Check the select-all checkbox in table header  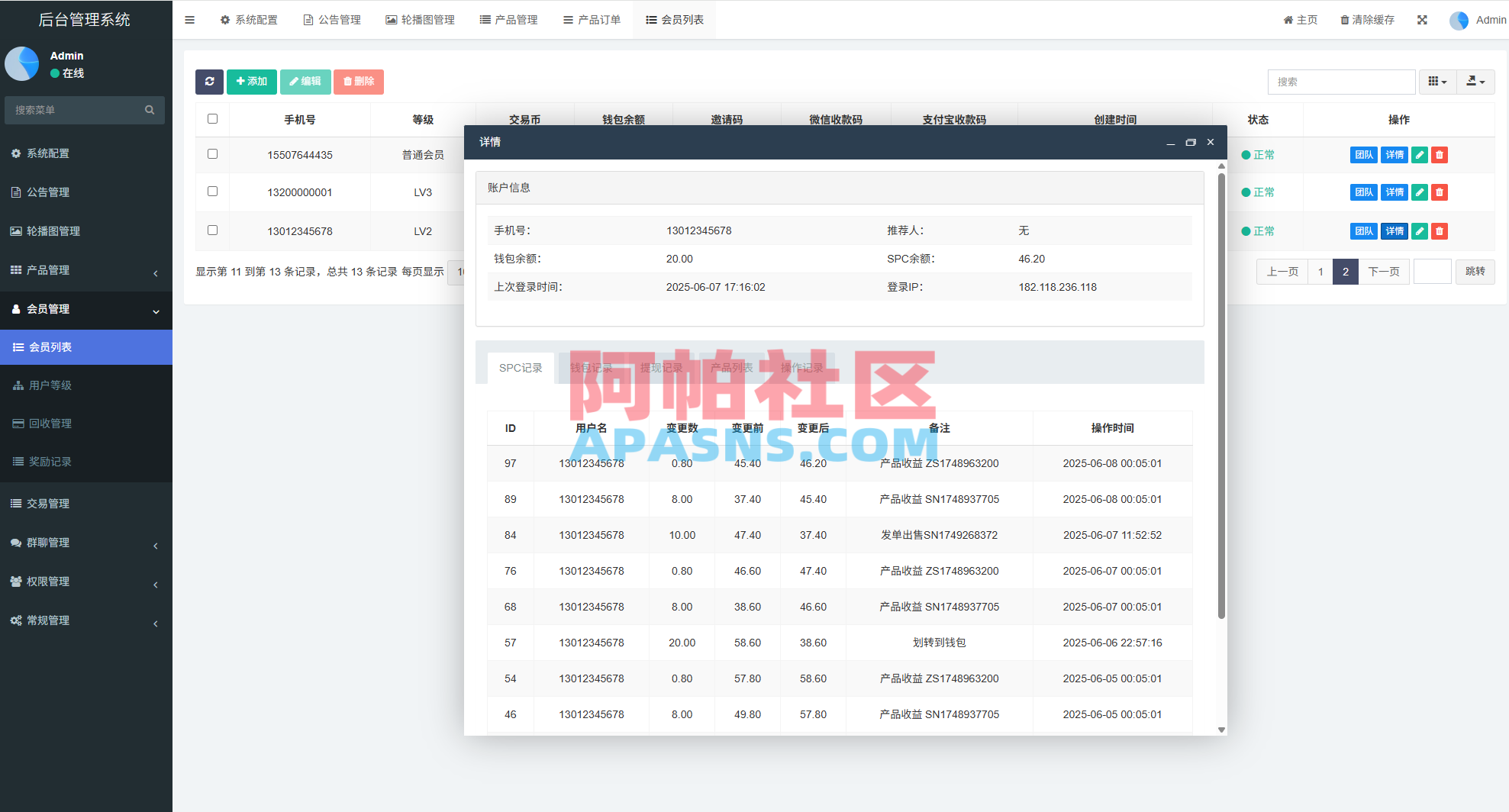(x=212, y=119)
